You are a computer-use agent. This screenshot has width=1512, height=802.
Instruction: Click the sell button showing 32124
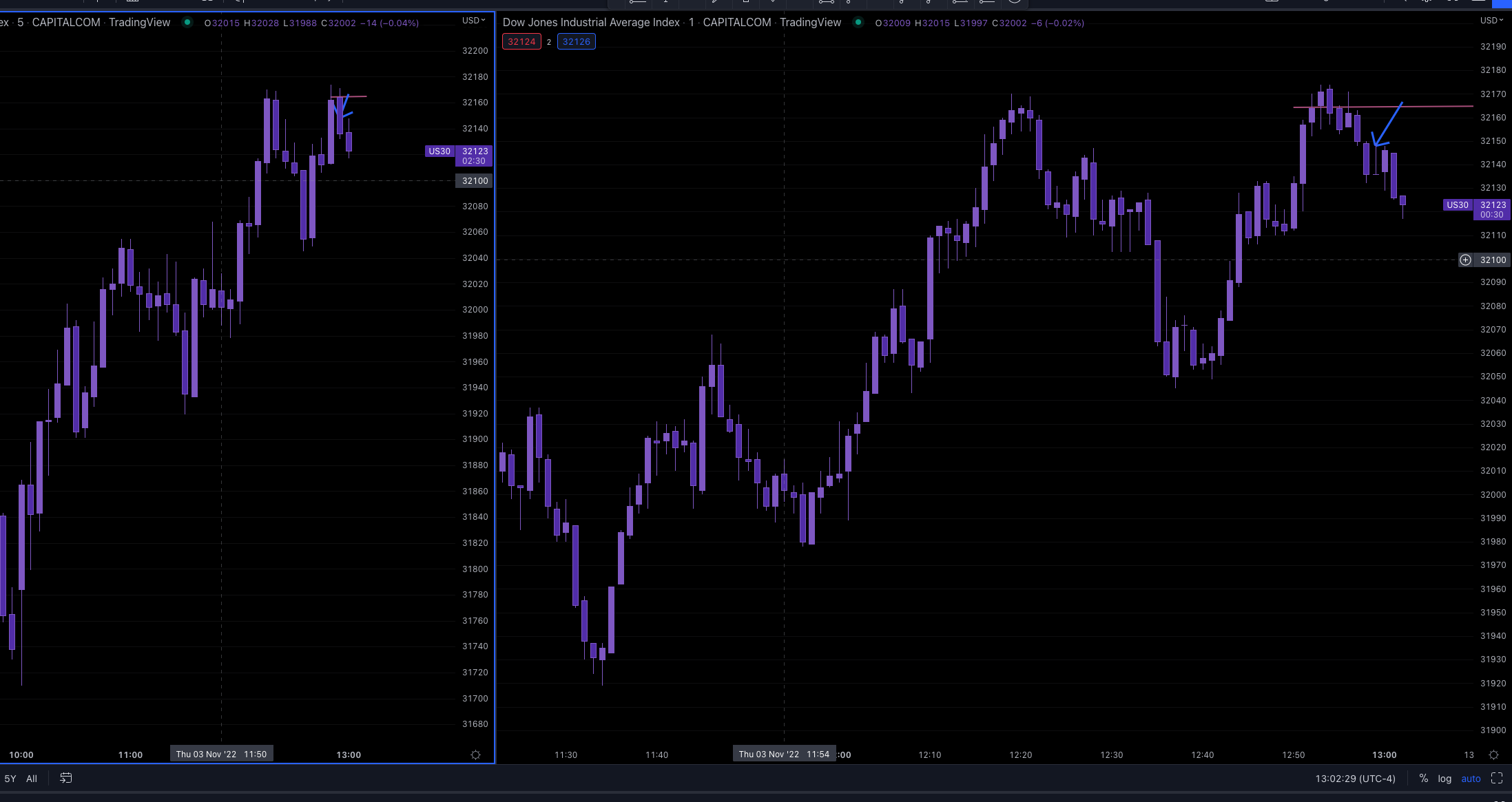521,41
